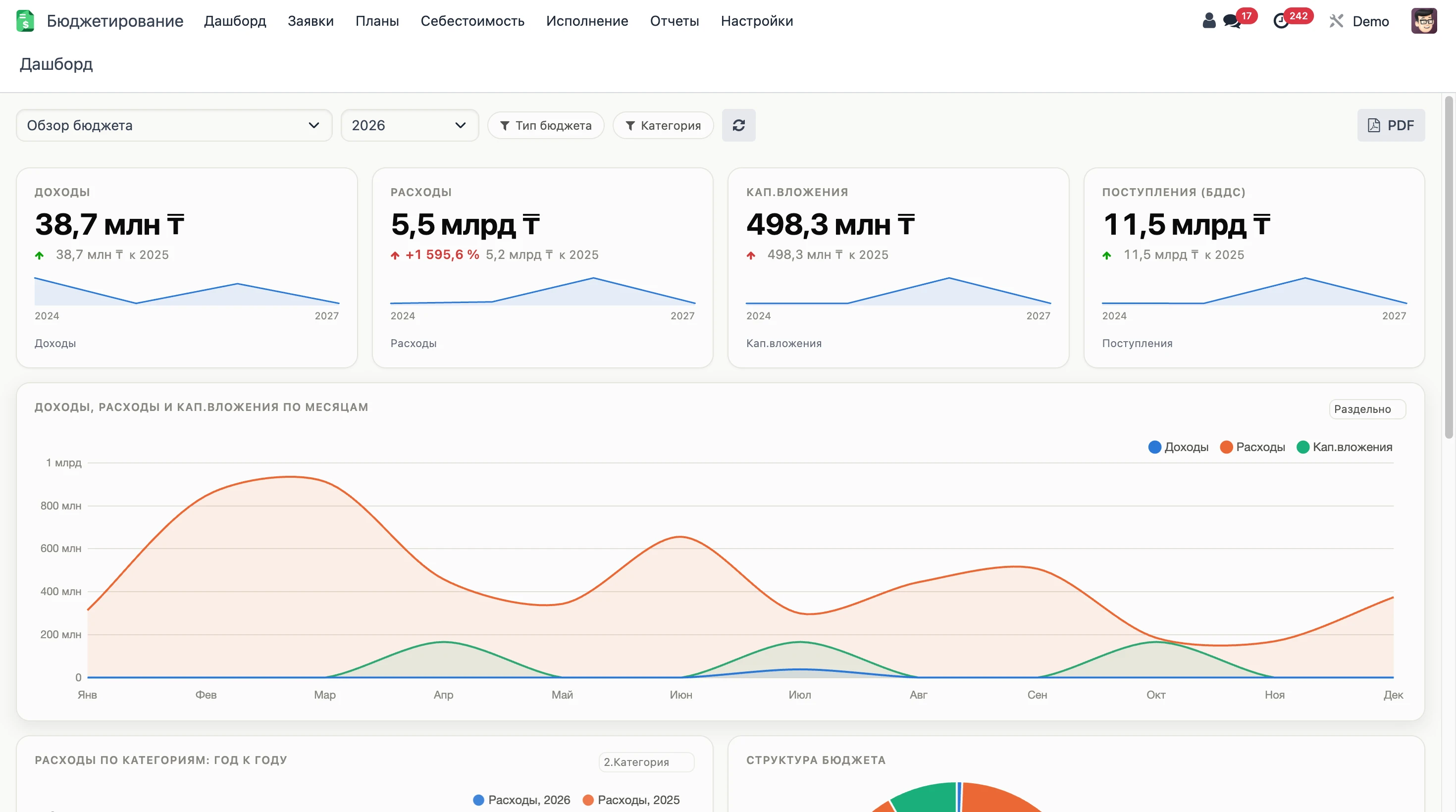Open the Настройки menu
This screenshot has width=1456, height=812.
(756, 21)
